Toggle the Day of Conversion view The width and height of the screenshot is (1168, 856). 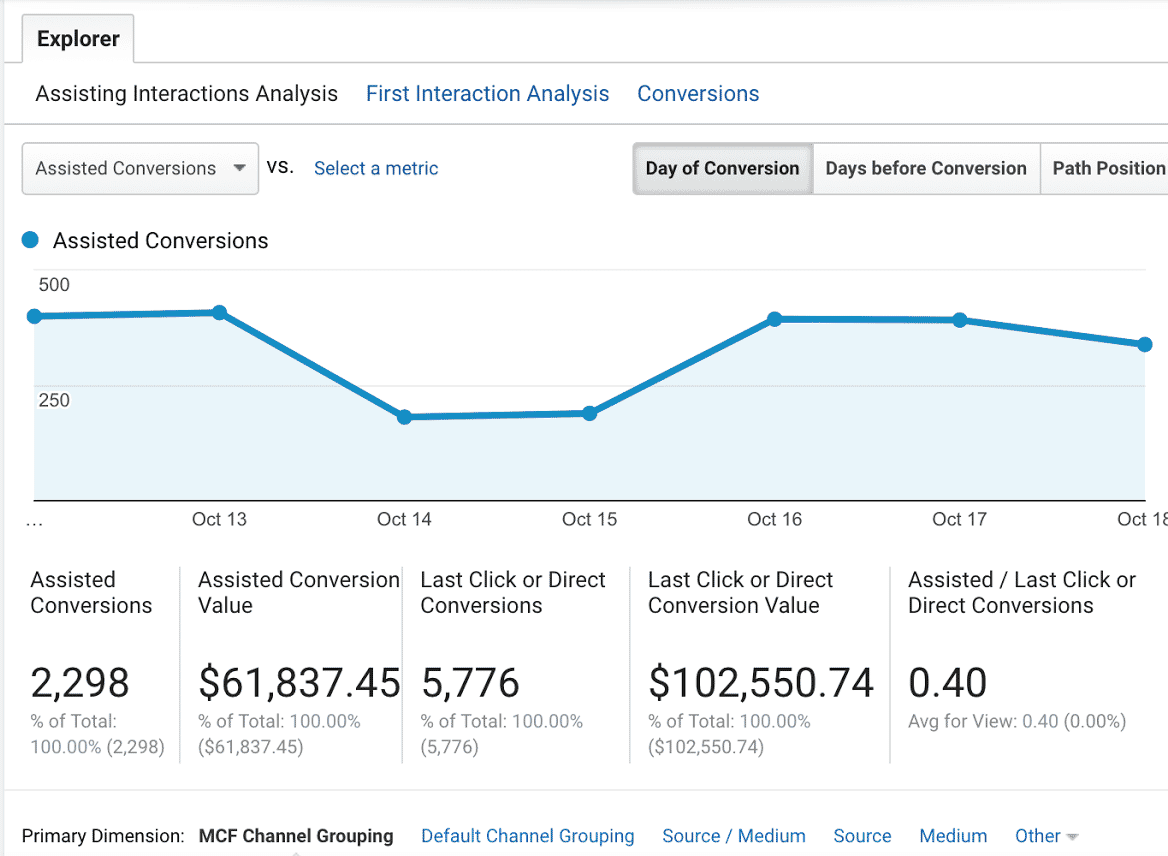[722, 168]
